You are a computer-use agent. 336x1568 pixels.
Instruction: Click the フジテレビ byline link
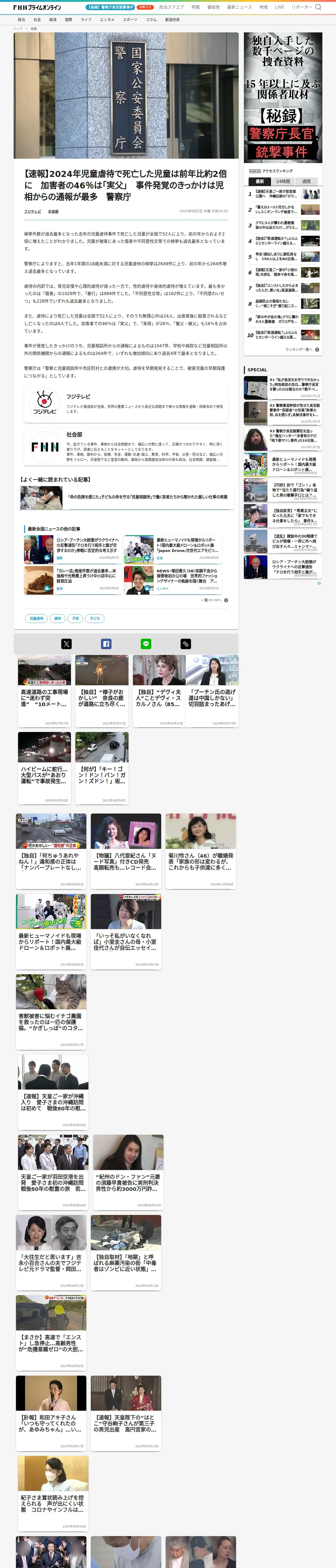(32, 211)
